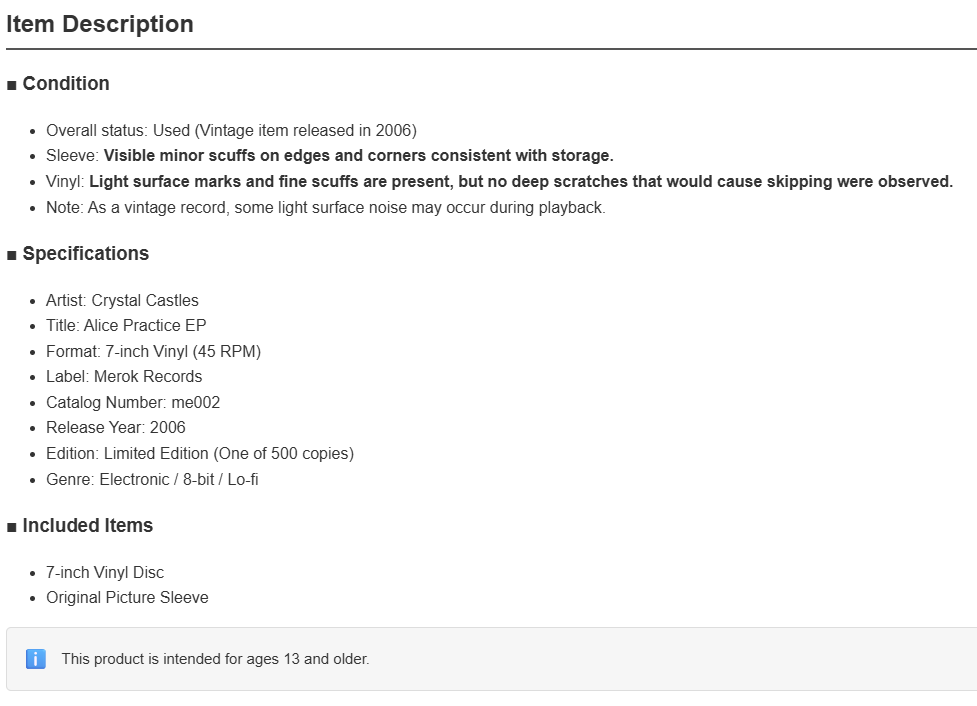Click the Catalog Number me002 text
Viewport: 977px width, 706px height.
coord(133,403)
